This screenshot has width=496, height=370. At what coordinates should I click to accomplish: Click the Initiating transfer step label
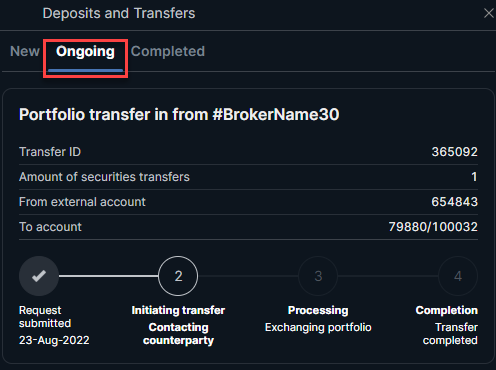point(178,310)
